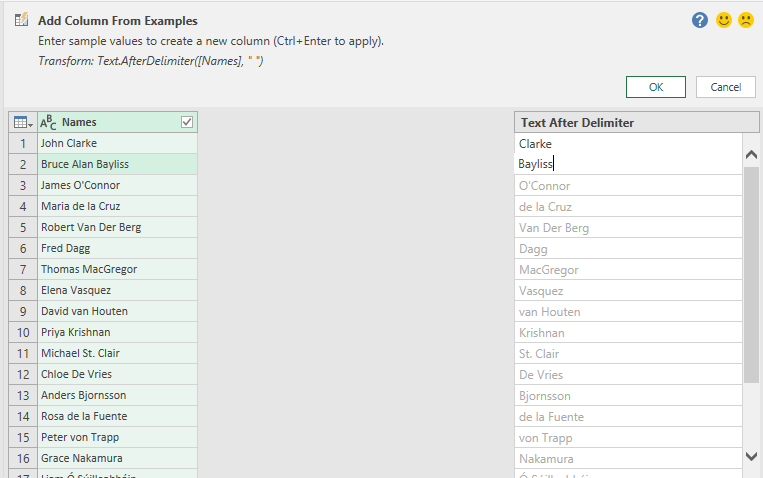Confirm with the OK button
Viewport: 763px width, 478px height.
pos(655,87)
